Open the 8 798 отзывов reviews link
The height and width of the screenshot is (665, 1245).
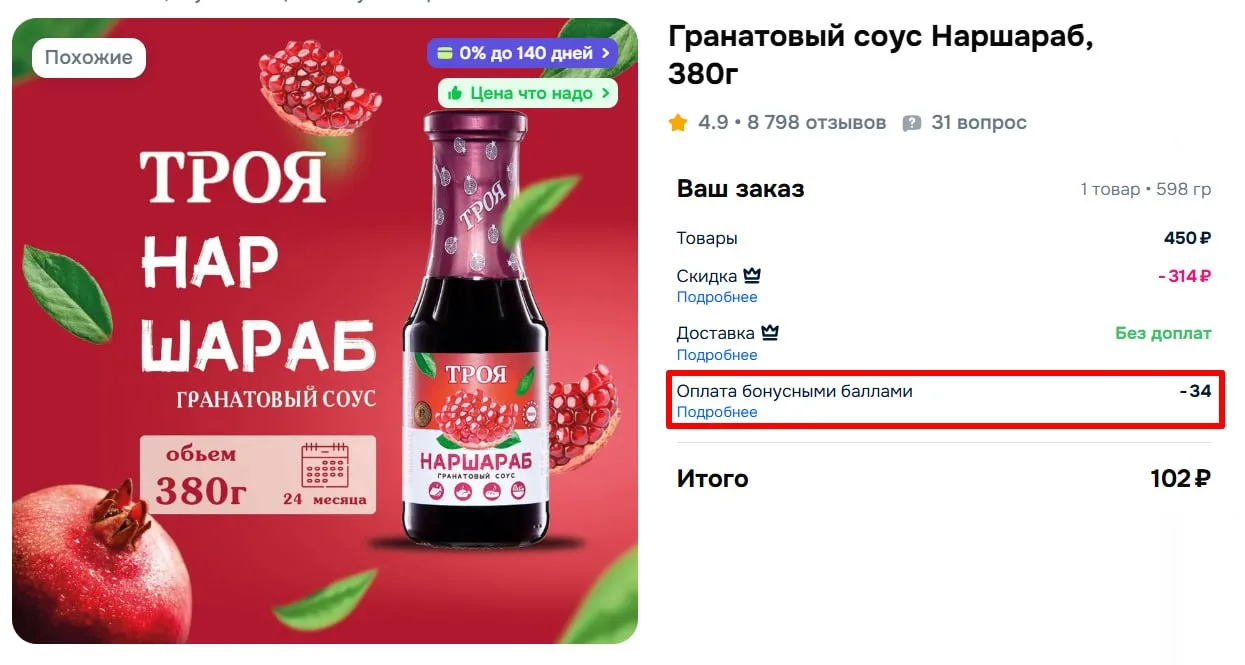pos(816,123)
